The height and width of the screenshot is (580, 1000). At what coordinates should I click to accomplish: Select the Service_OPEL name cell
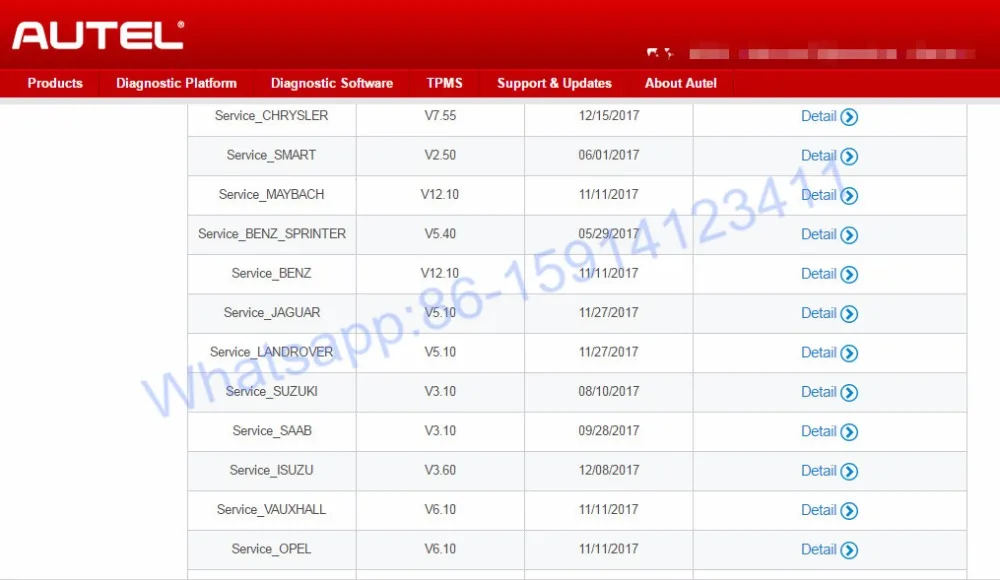pos(272,549)
